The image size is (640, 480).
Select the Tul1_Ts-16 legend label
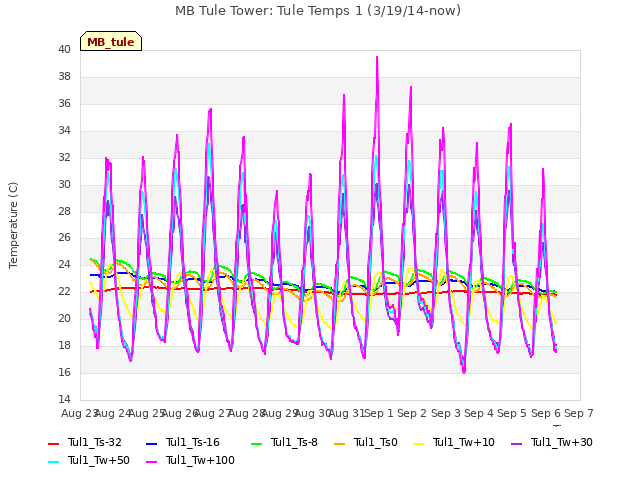193,442
